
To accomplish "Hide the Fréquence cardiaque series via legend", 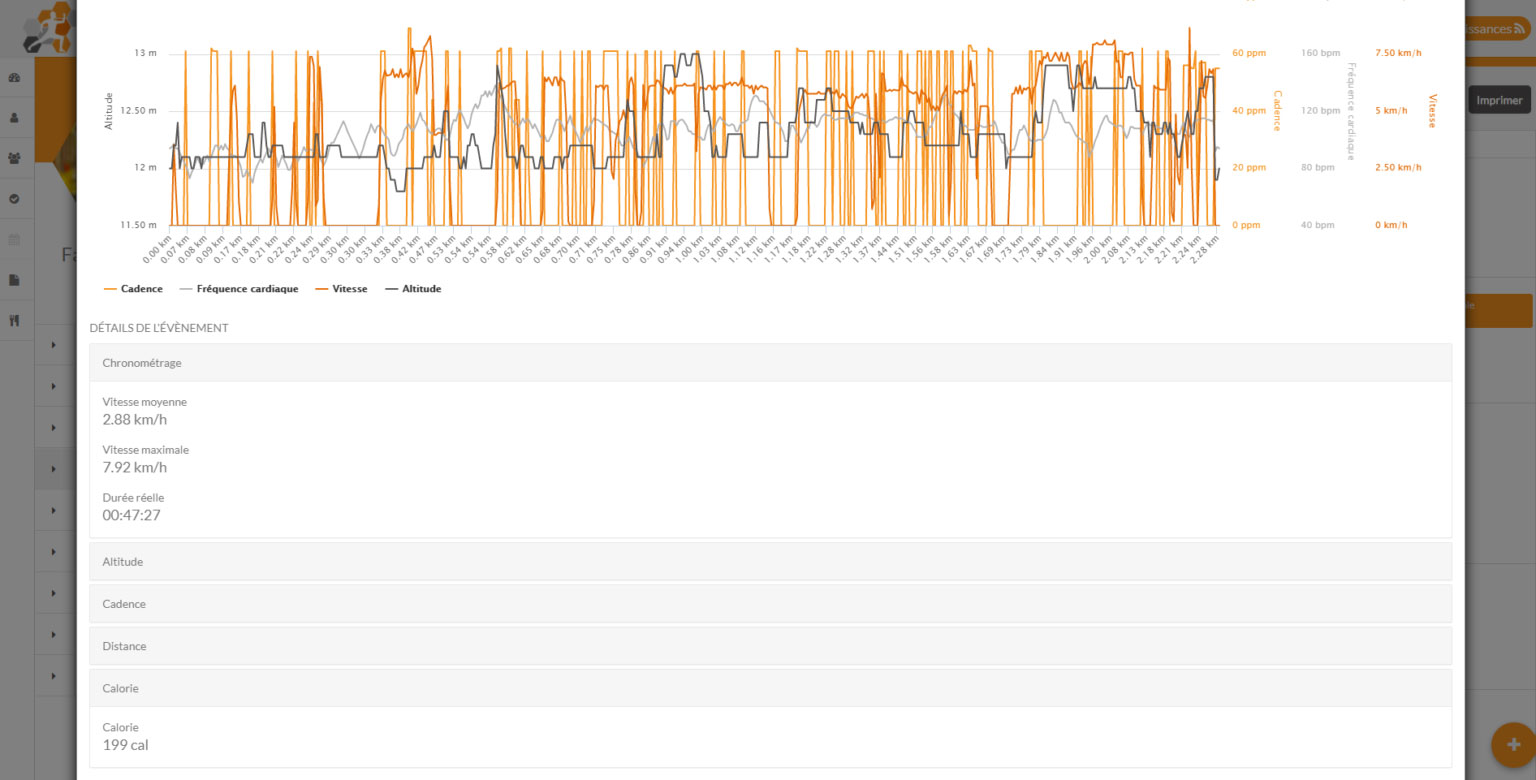I will click(240, 289).
